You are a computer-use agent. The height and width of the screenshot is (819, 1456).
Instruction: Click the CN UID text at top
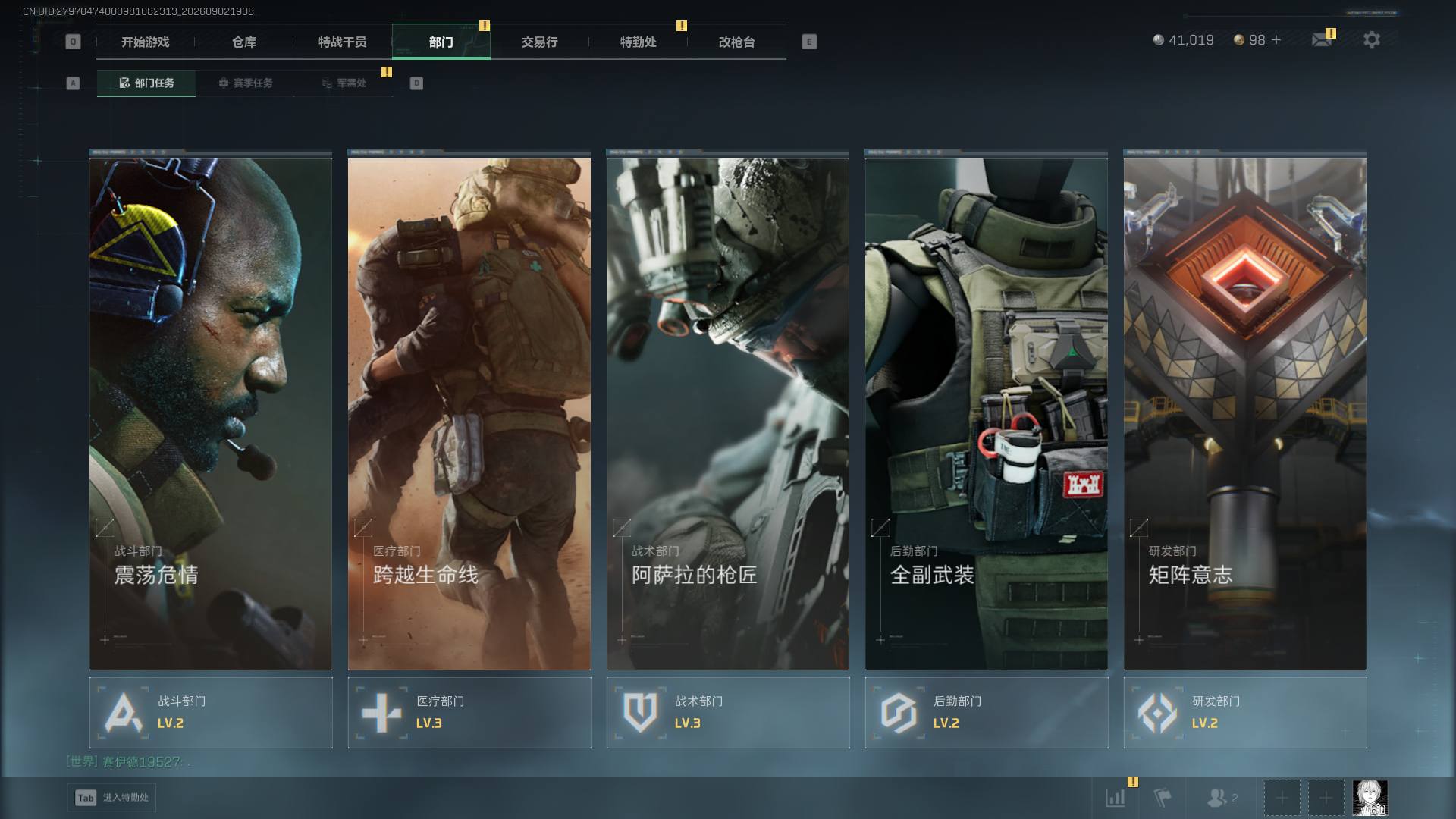point(139,11)
